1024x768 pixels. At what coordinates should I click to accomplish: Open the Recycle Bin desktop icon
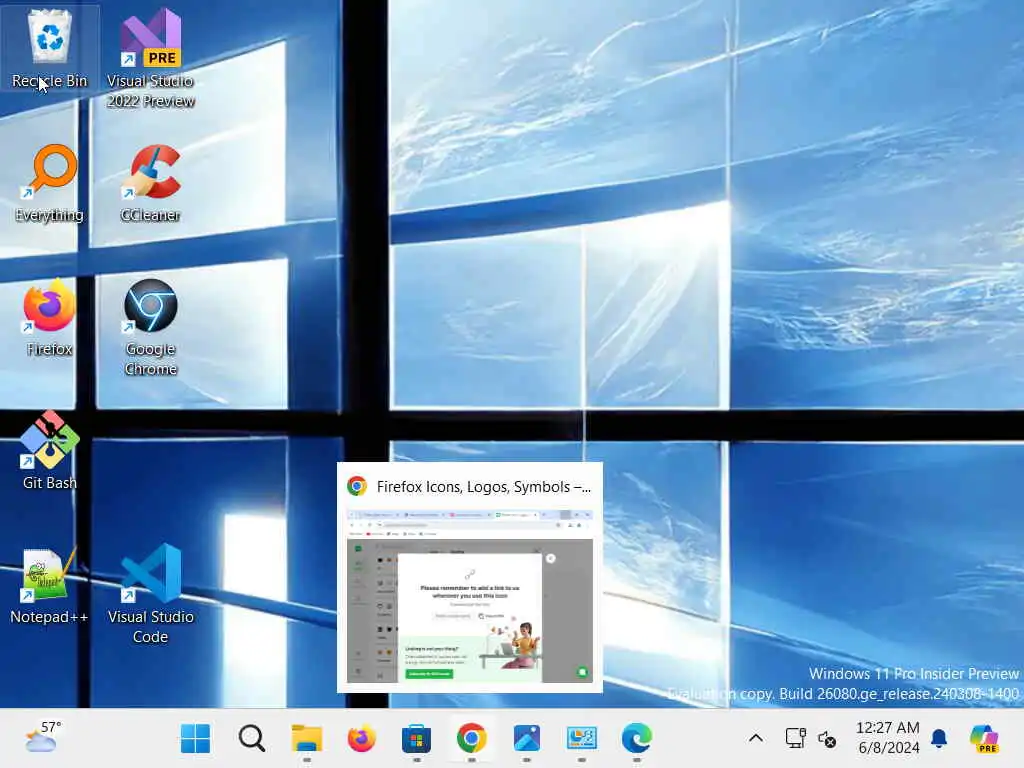(50, 48)
